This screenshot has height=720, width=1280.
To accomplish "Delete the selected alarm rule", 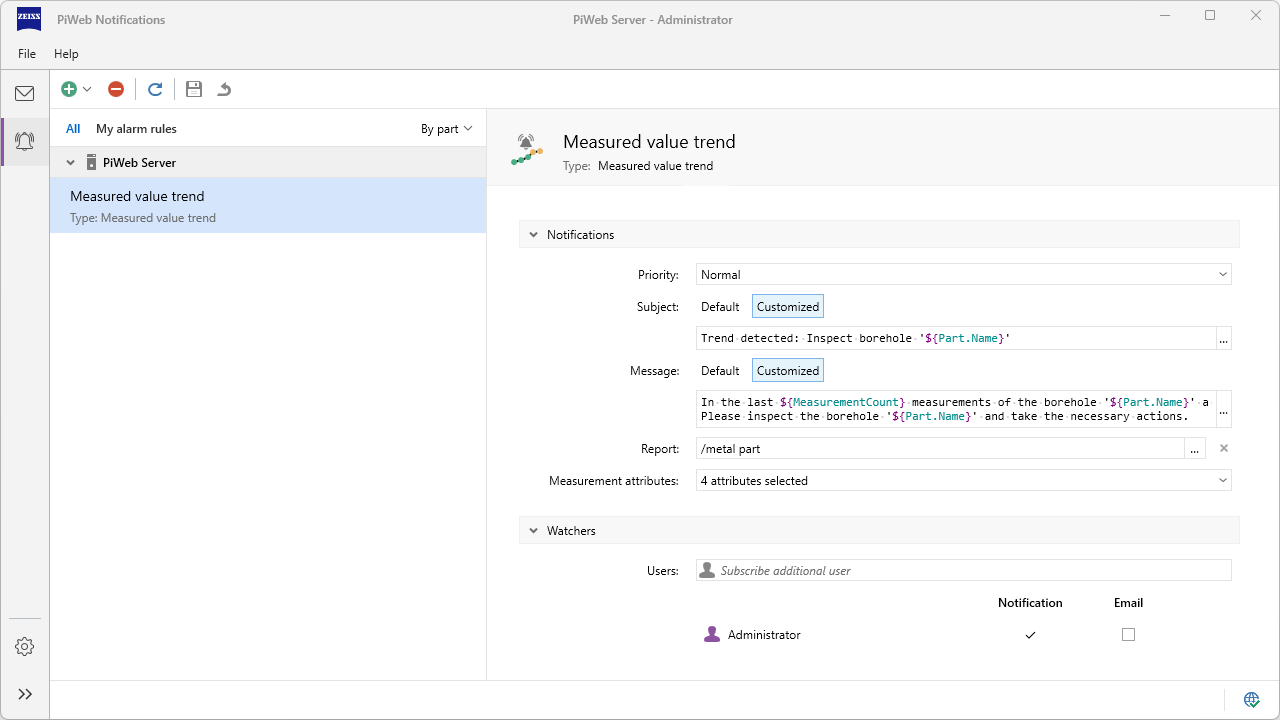I will click(x=115, y=89).
